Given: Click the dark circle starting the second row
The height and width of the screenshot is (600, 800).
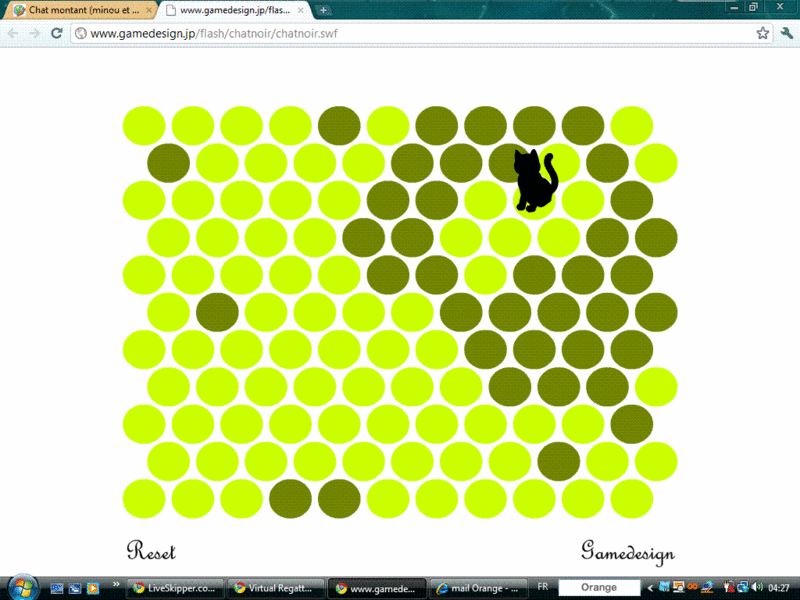Looking at the screenshot, I should (x=168, y=163).
